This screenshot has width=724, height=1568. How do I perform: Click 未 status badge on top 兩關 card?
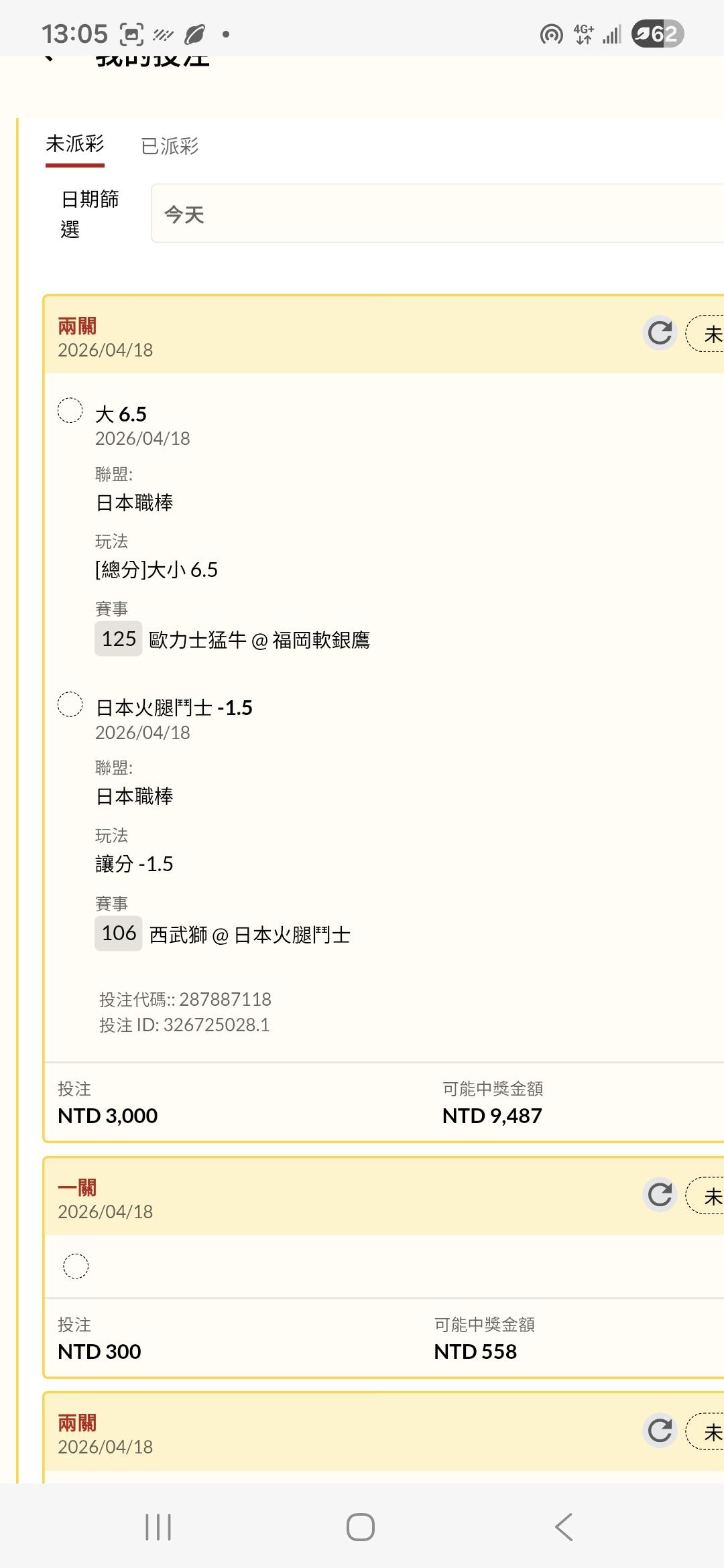[708, 334]
